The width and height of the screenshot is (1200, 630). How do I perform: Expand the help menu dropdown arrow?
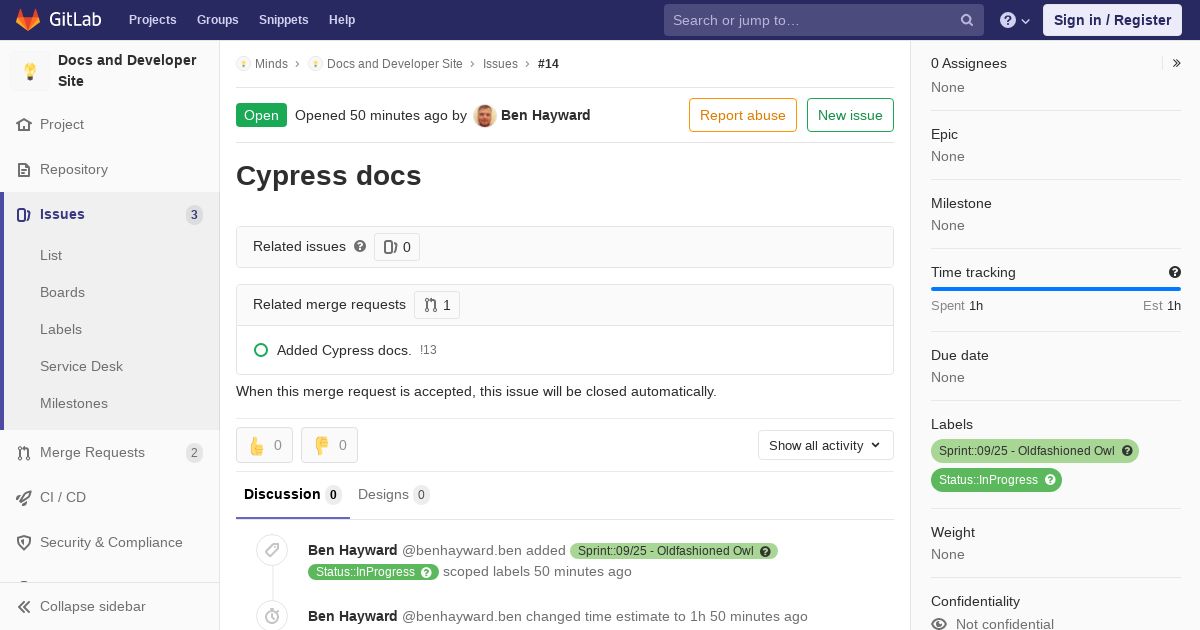pos(1026,21)
